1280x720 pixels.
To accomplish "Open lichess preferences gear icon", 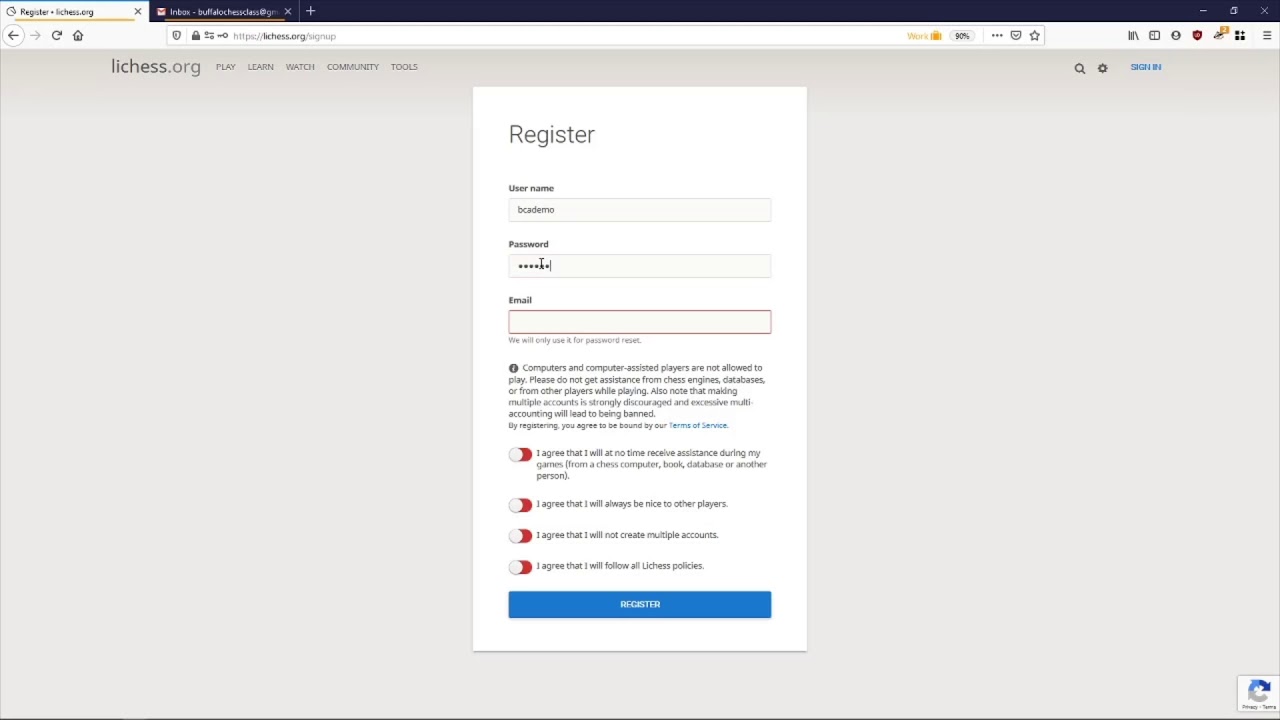I will point(1103,68).
